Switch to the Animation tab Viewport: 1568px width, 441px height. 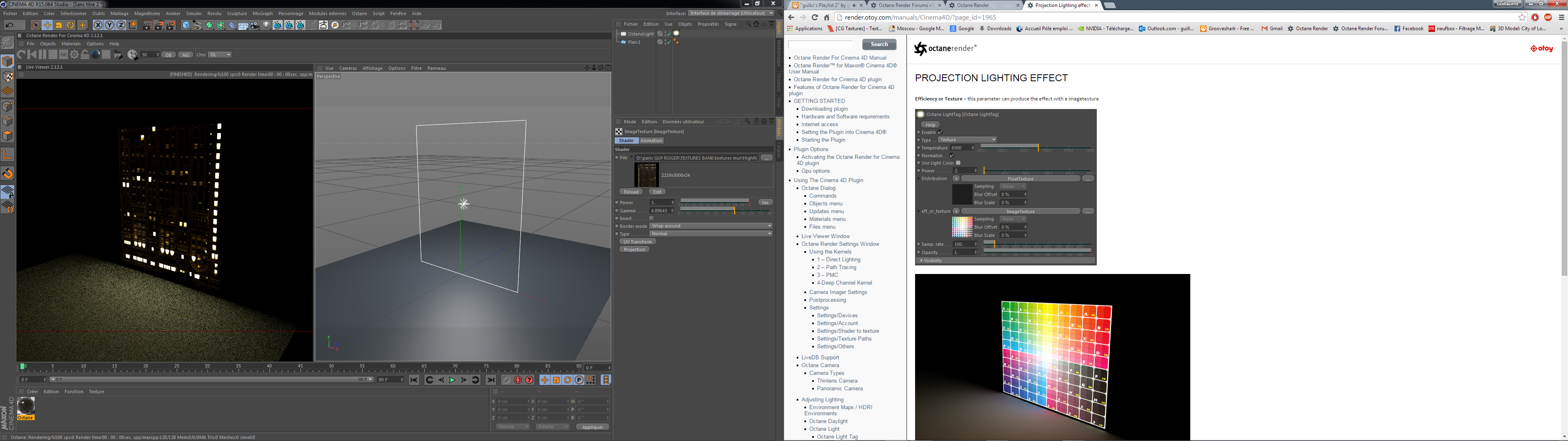click(651, 141)
